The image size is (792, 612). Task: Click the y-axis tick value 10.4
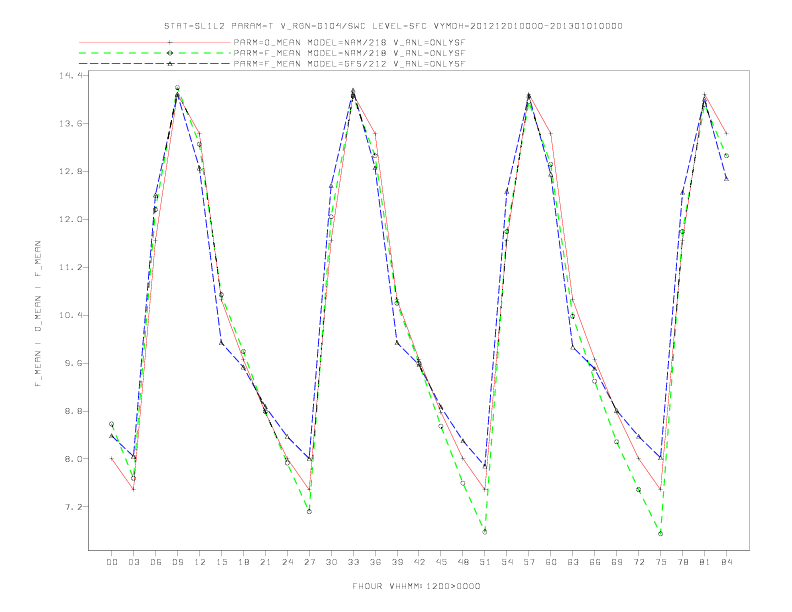tap(70, 315)
